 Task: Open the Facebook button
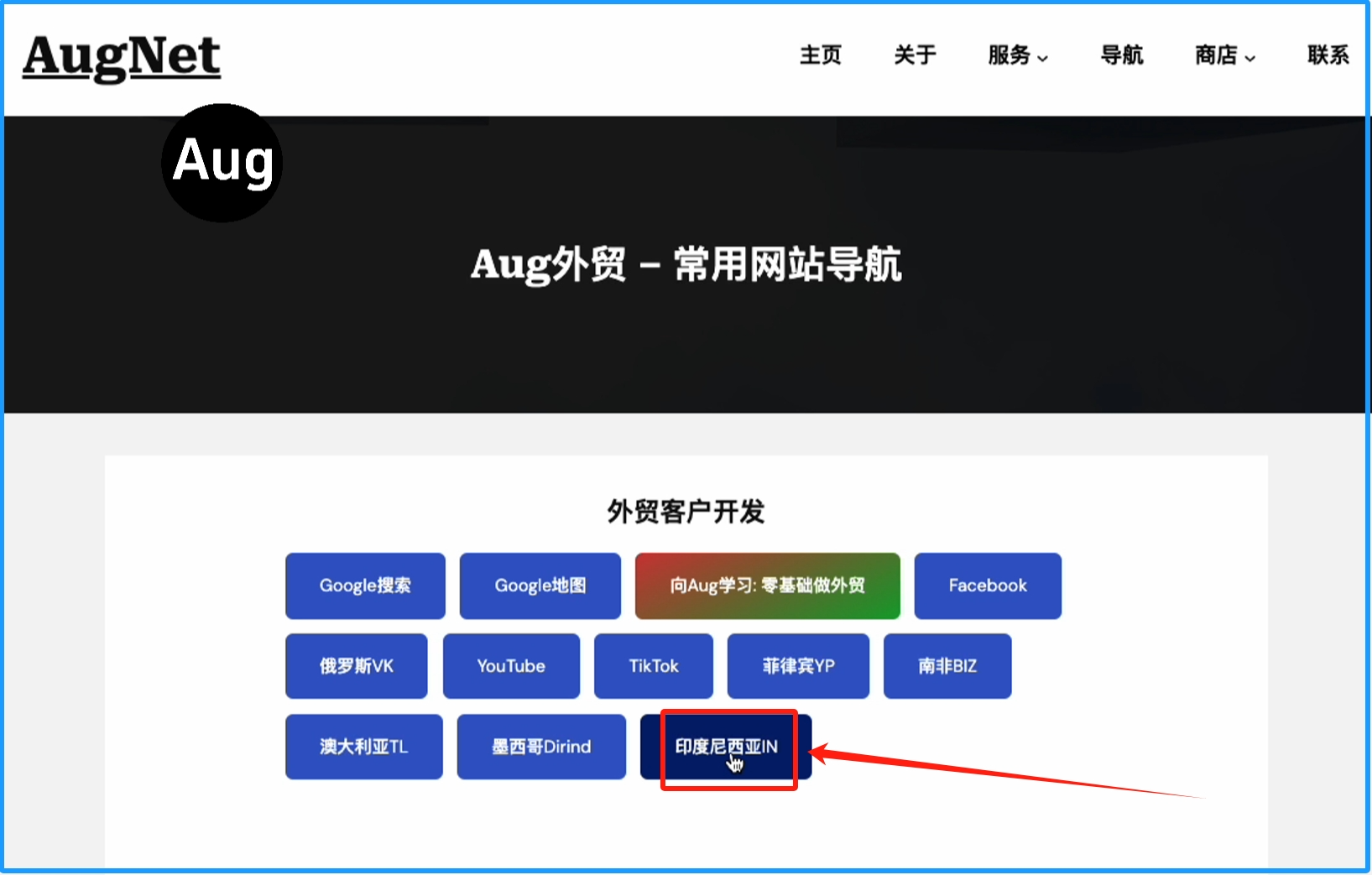pyautogui.click(x=988, y=586)
